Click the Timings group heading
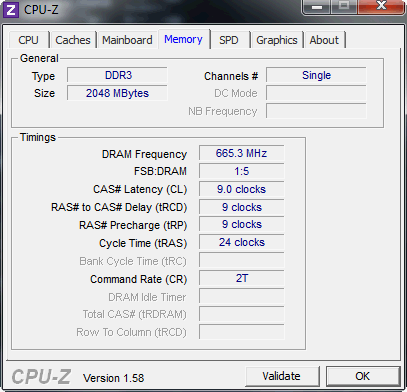Viewport: 407px width, 392px height. point(38,137)
